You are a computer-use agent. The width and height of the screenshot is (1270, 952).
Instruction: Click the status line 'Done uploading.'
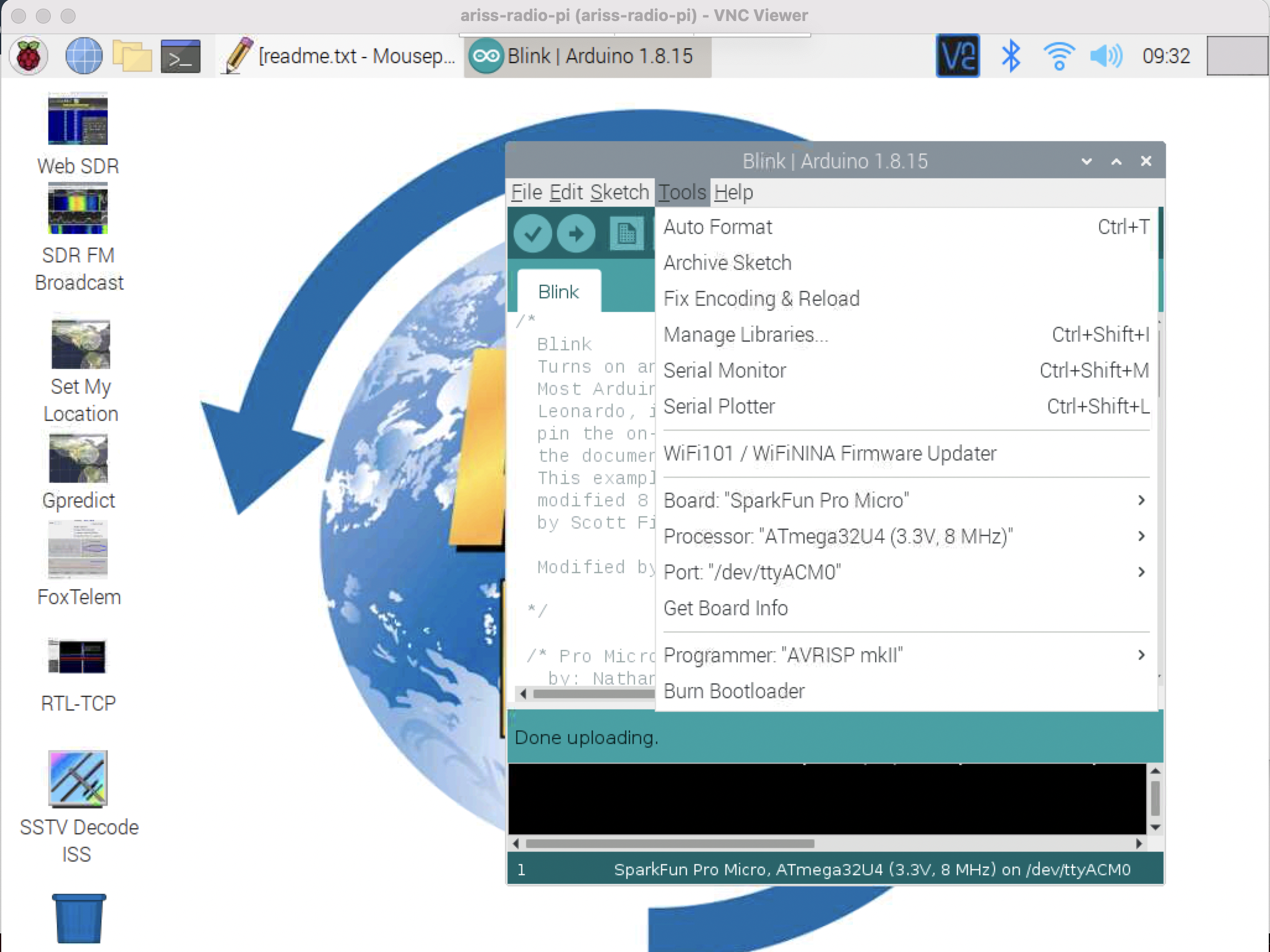[586, 738]
